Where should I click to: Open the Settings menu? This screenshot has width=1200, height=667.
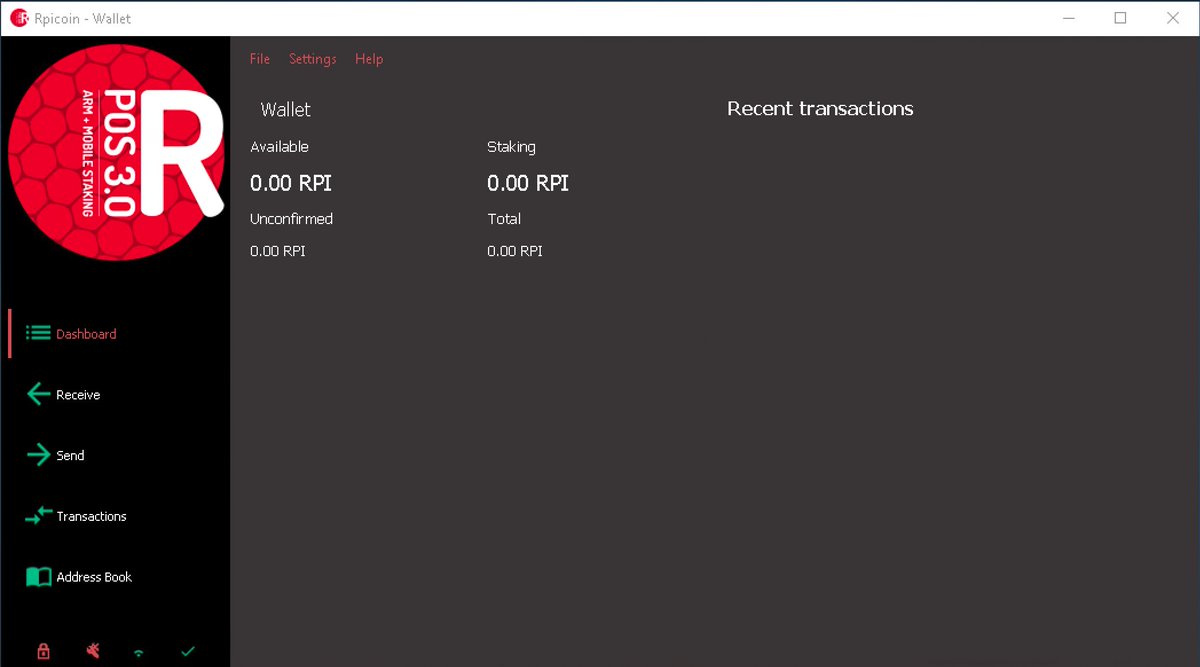pos(313,59)
